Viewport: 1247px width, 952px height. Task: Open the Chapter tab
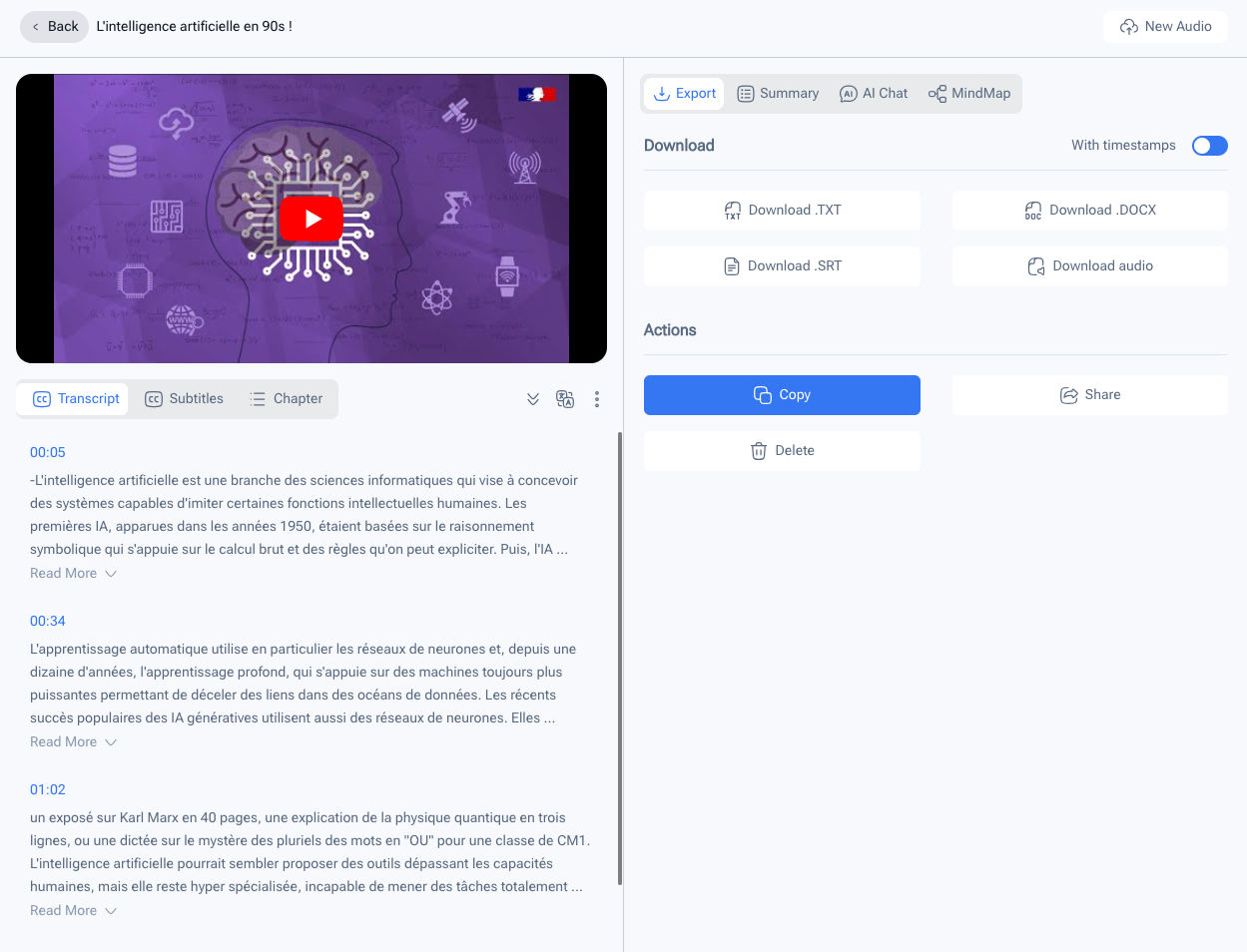[286, 399]
